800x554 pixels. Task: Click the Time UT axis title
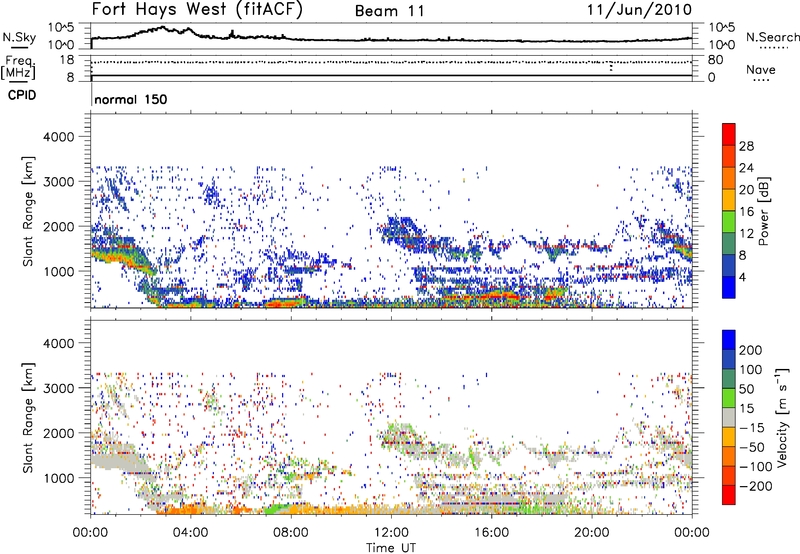click(391, 548)
